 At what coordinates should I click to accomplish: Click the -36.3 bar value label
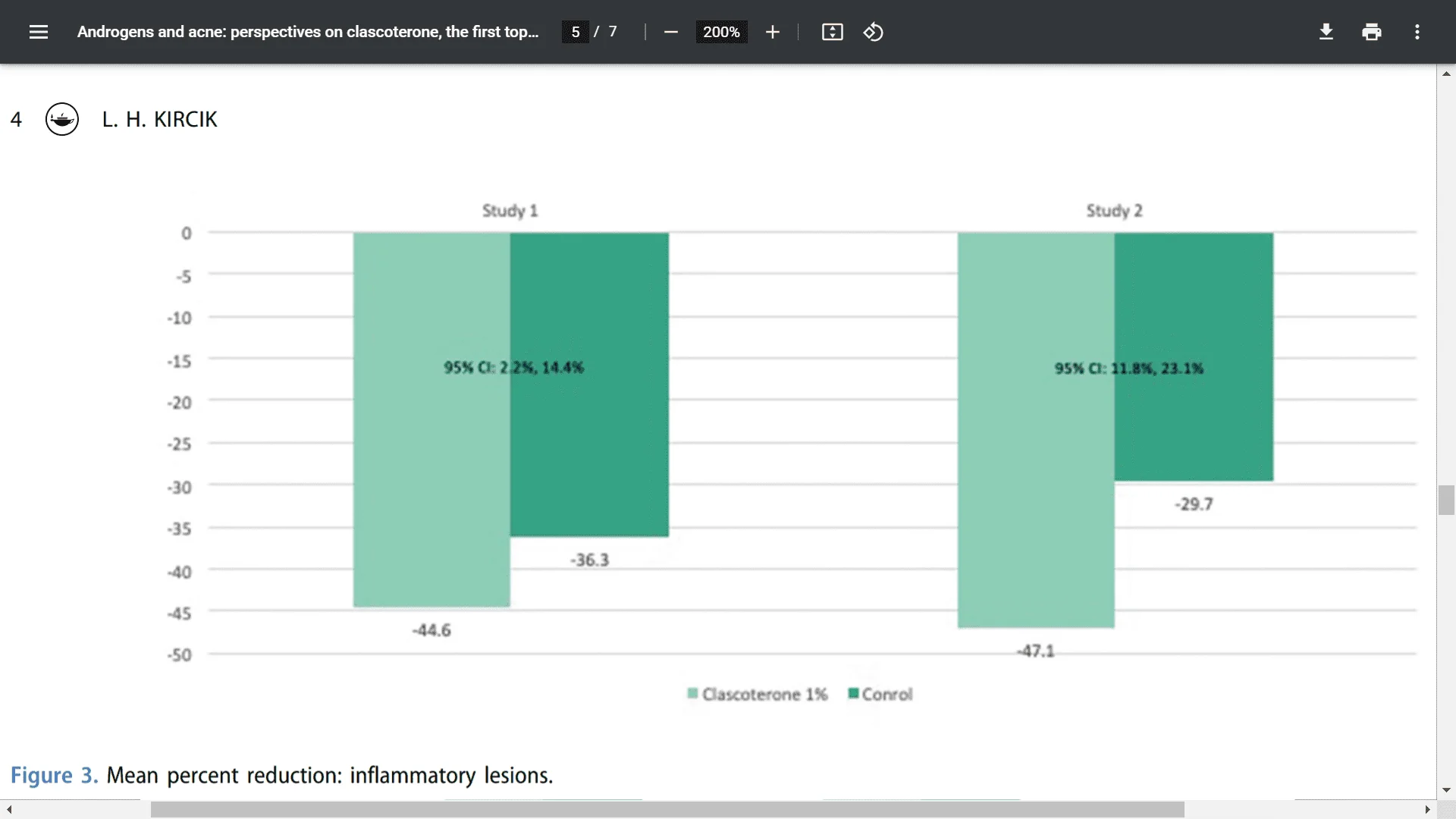click(x=589, y=560)
